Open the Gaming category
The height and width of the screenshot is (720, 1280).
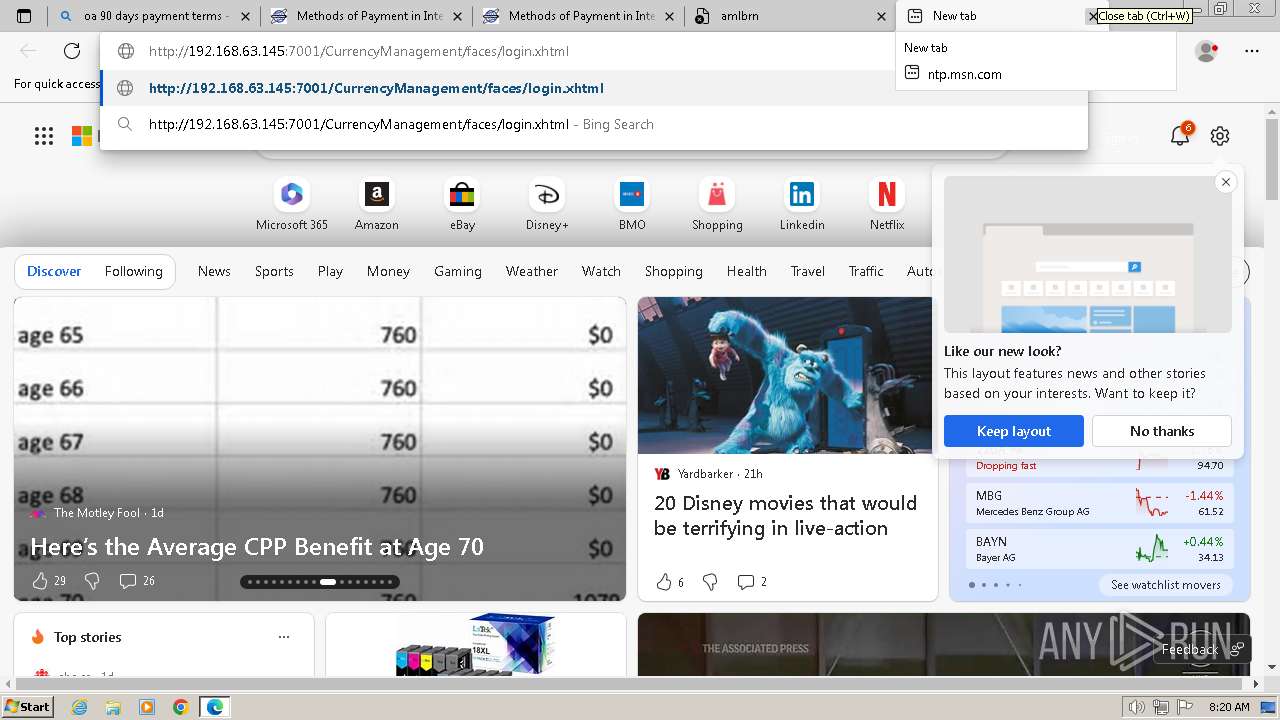458,271
